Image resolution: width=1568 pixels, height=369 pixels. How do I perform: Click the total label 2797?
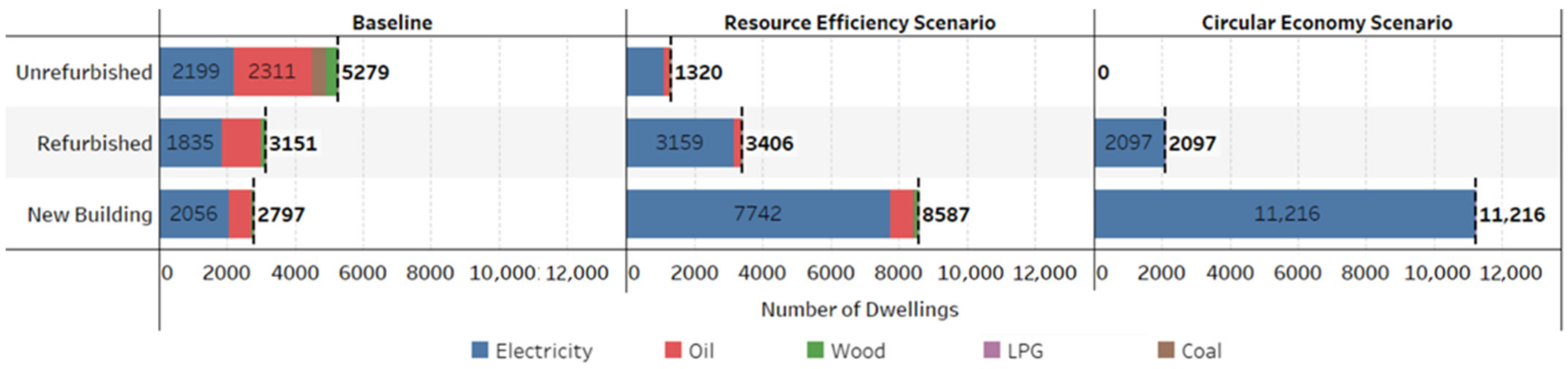pos(281,215)
